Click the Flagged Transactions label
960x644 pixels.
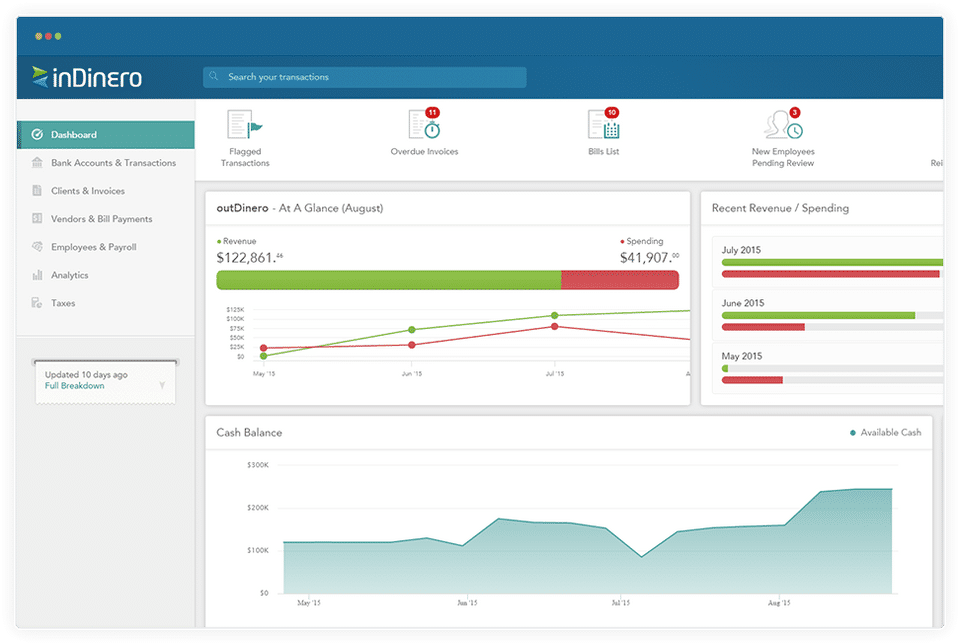pyautogui.click(x=245, y=157)
